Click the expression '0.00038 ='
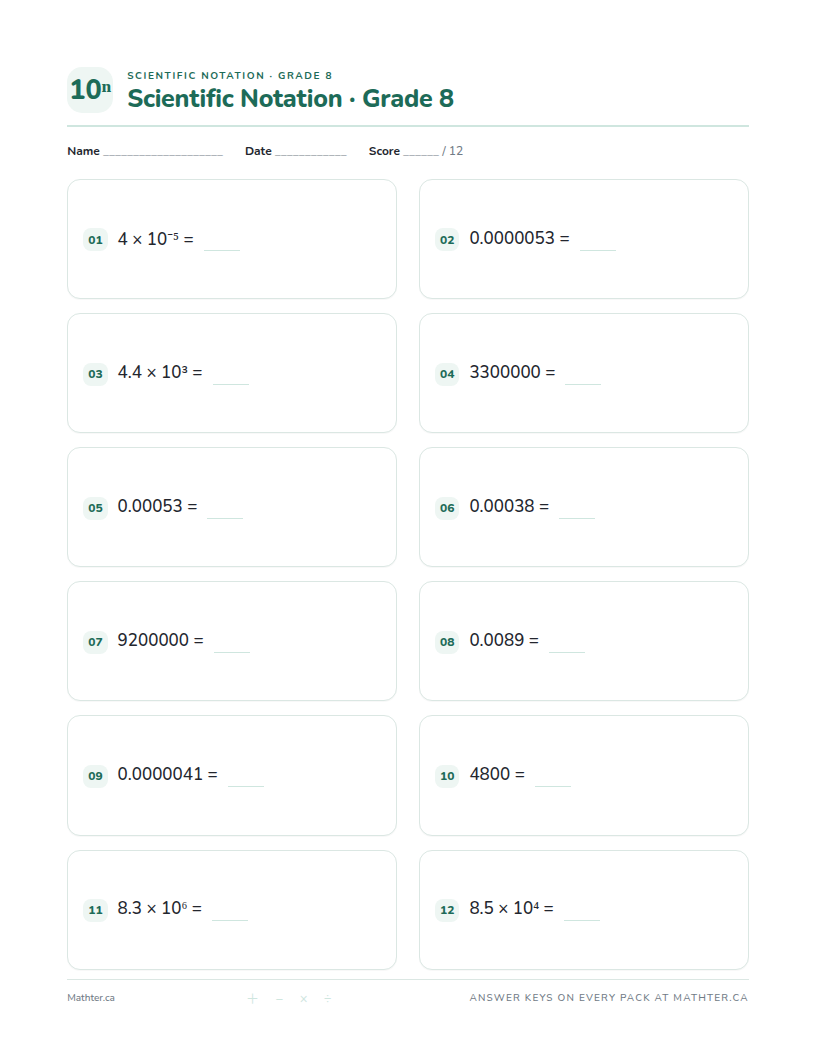816x1056 pixels. [x=509, y=506]
